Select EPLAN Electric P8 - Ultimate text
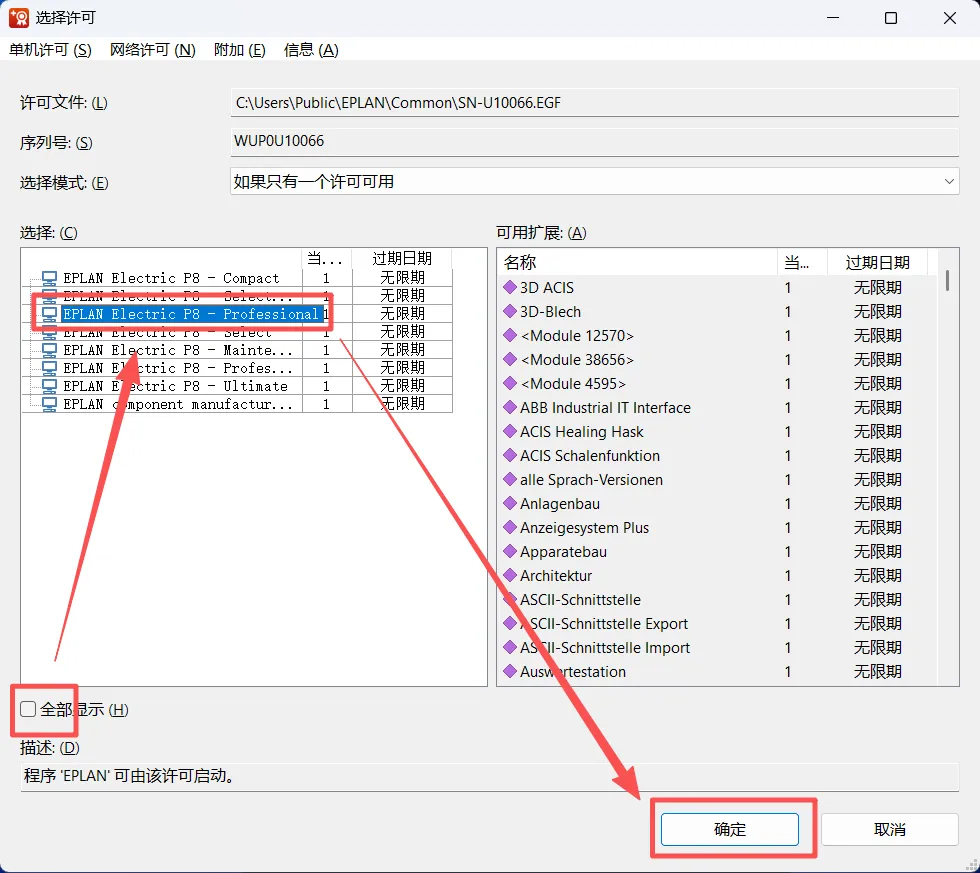Screen dimensions: 980x873 pos(176,386)
